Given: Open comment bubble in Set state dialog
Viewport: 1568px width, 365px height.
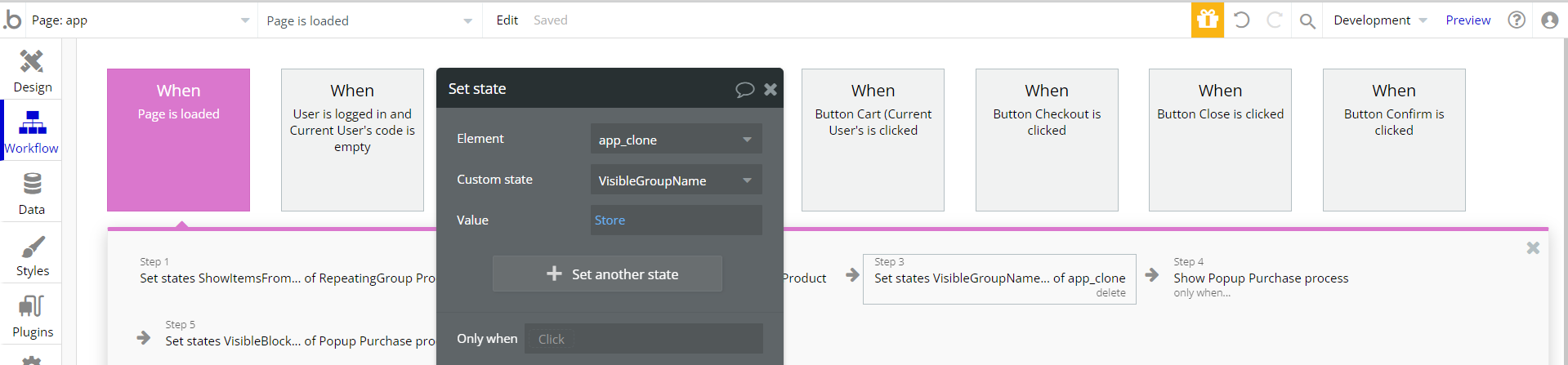Looking at the screenshot, I should click(744, 89).
